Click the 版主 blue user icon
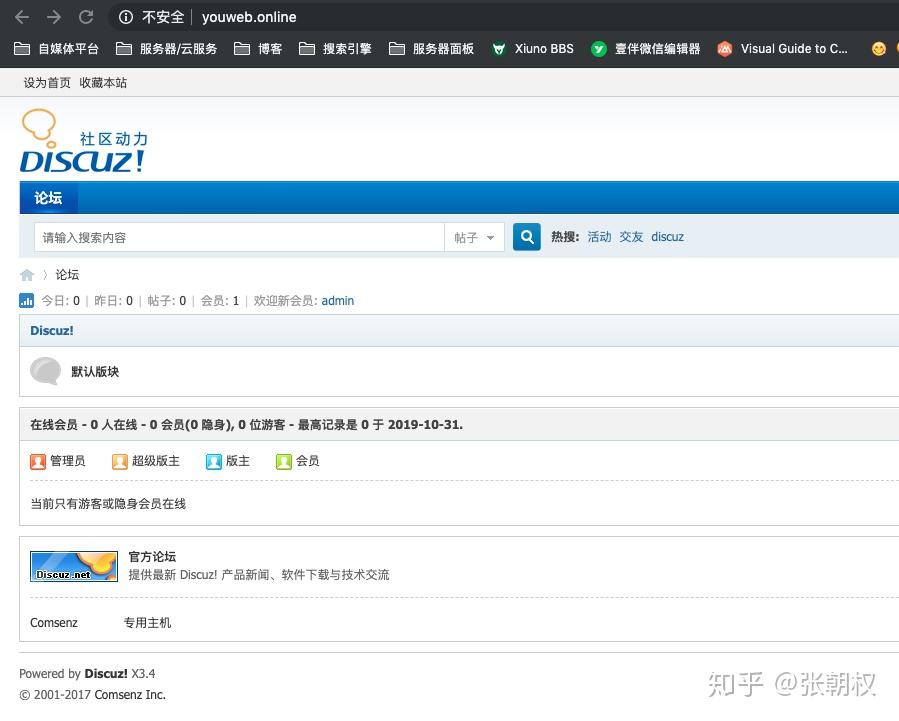 click(213, 461)
